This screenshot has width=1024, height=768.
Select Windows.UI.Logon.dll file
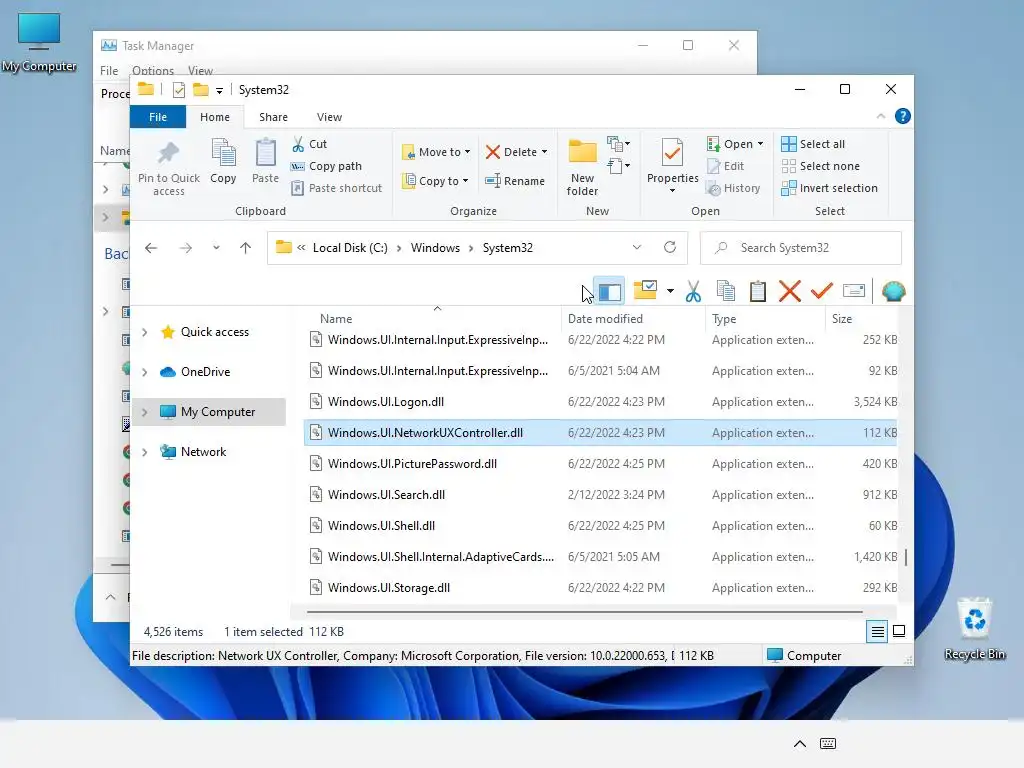click(x=600, y=402)
